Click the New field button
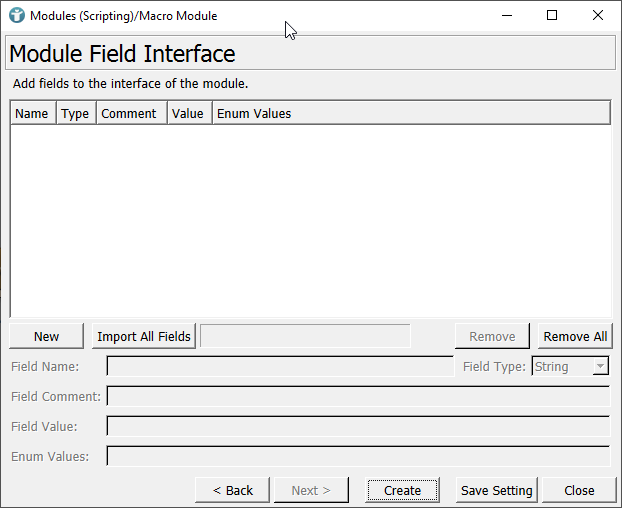 (46, 336)
